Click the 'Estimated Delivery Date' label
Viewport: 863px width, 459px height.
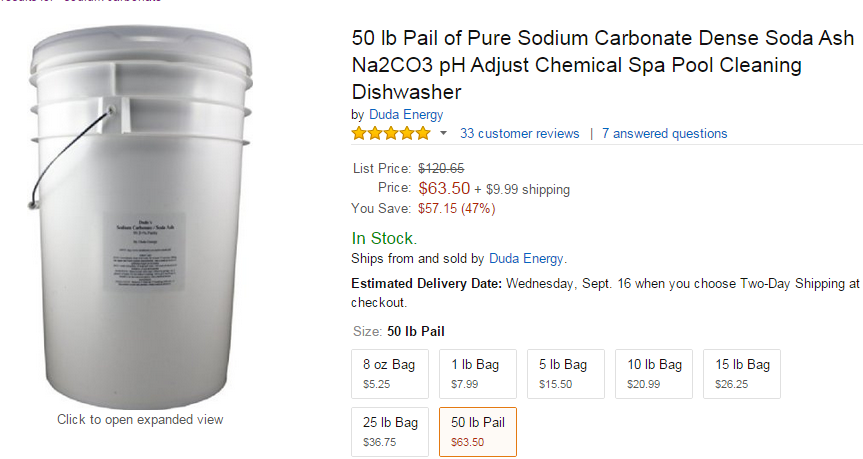[x=427, y=283]
